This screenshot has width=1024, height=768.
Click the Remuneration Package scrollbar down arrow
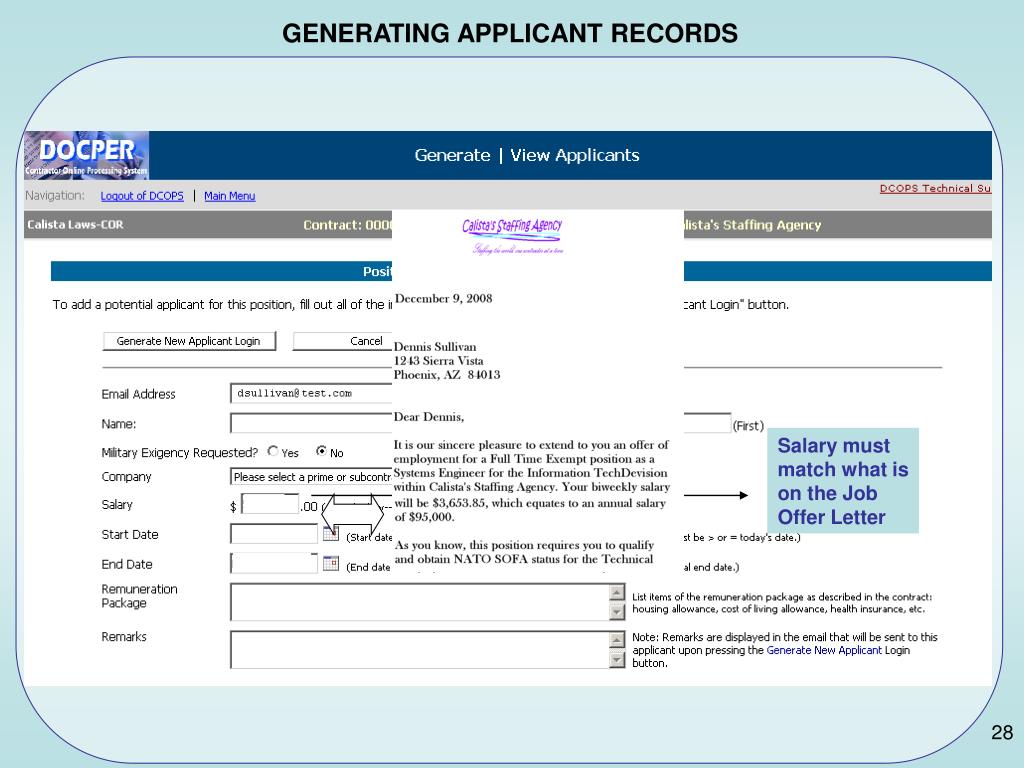pos(617,612)
